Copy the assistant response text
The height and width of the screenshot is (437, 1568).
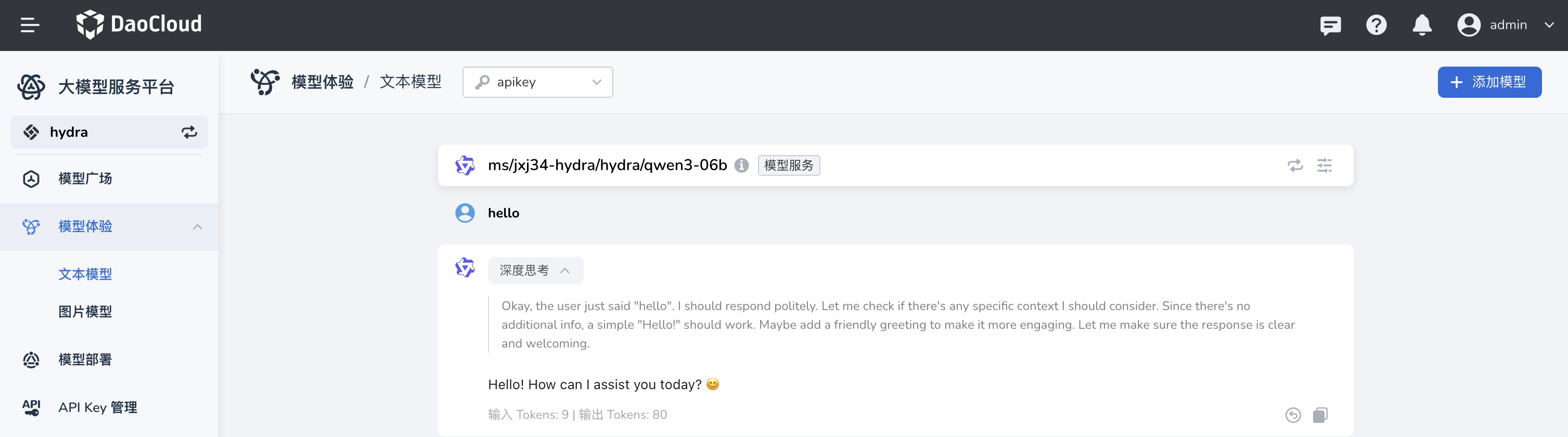tap(1320, 415)
